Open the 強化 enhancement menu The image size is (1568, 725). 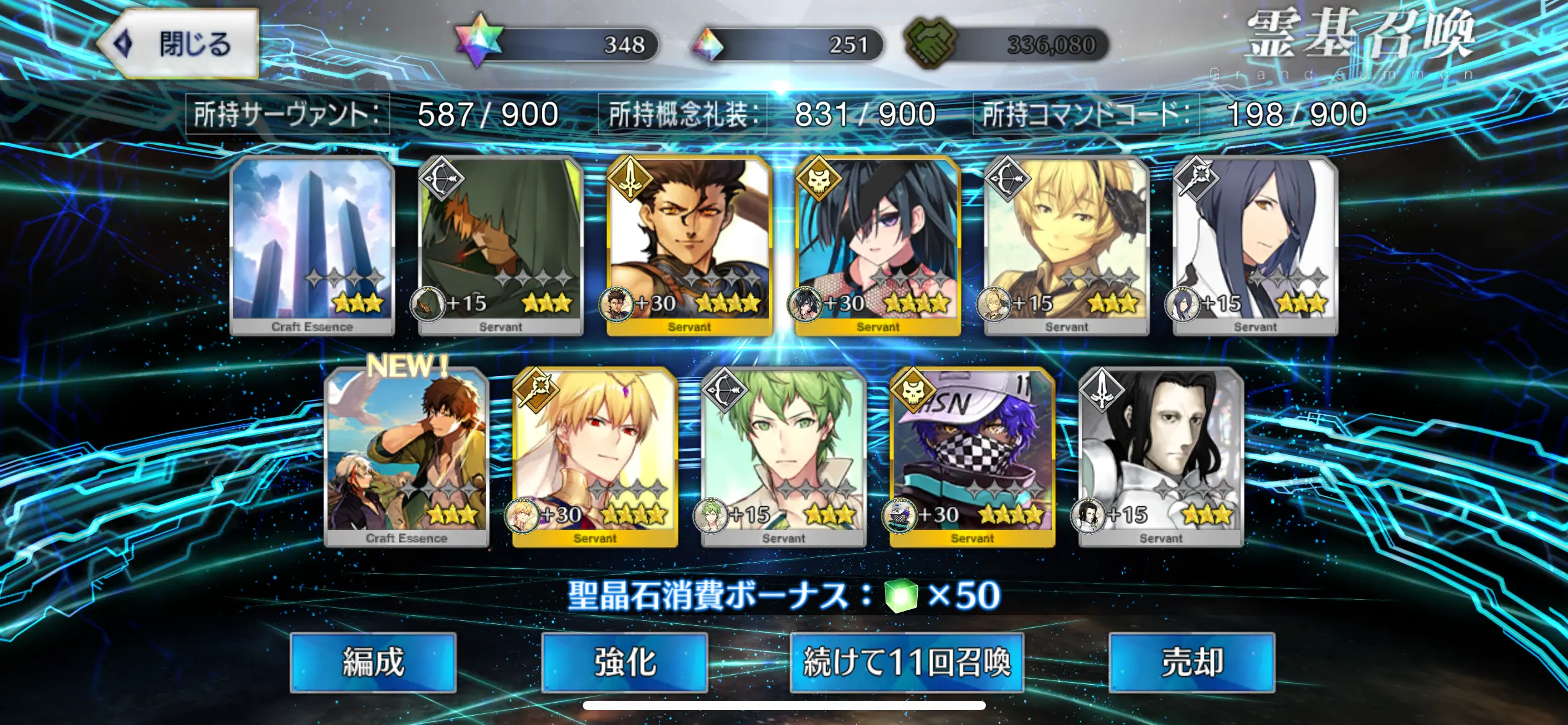click(x=625, y=662)
